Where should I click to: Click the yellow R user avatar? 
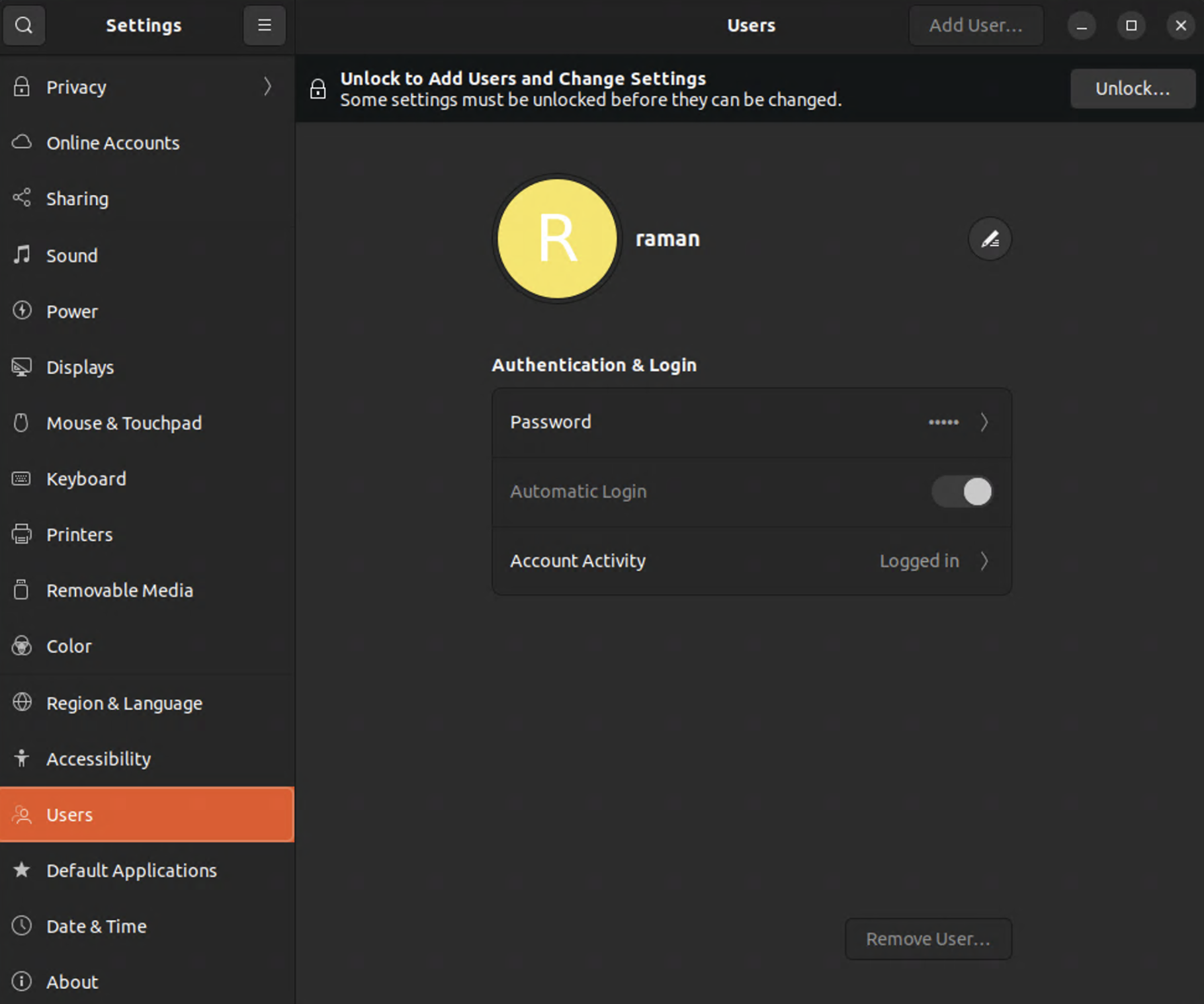[x=557, y=239]
